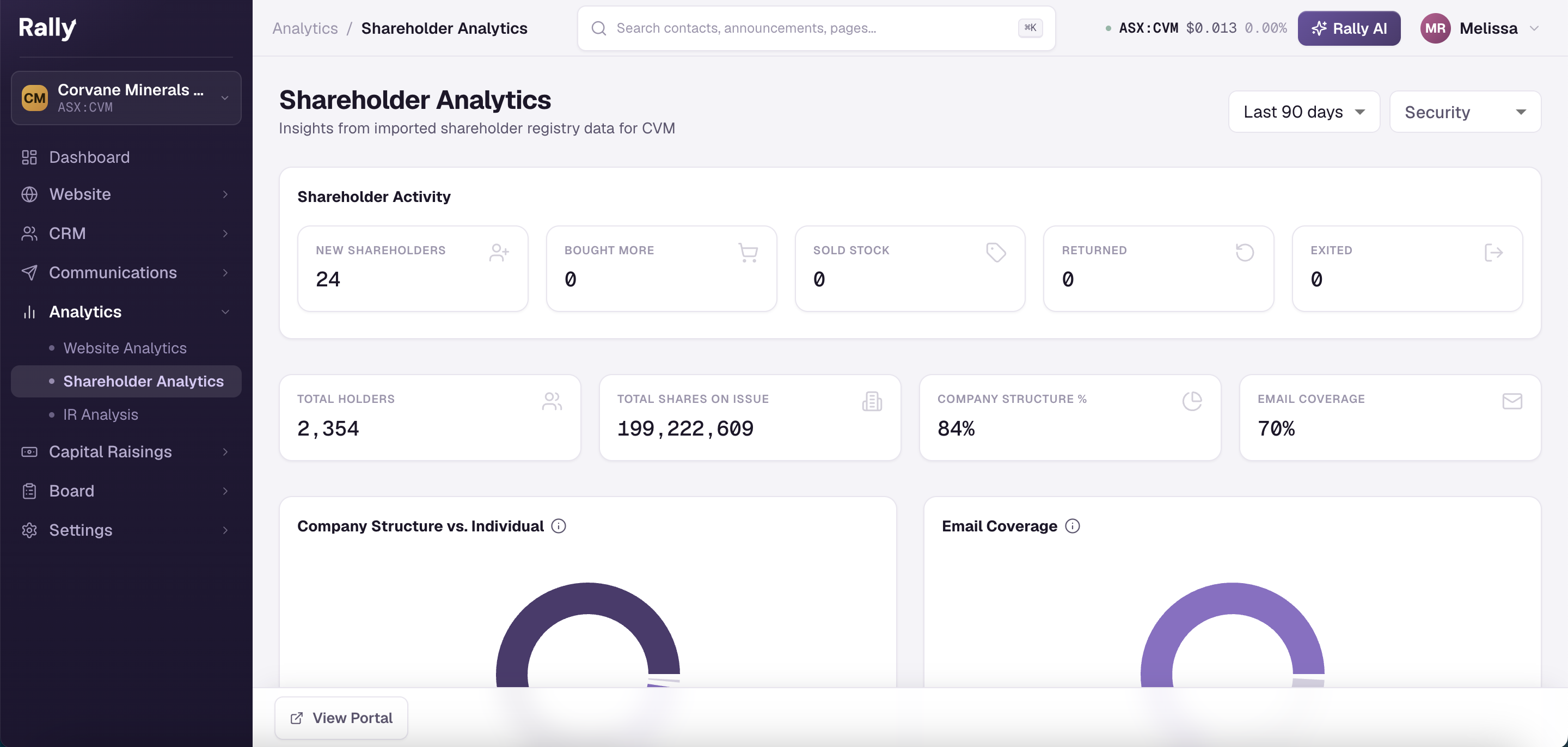
Task: Click the "70%" email coverage value
Action: [x=1276, y=428]
